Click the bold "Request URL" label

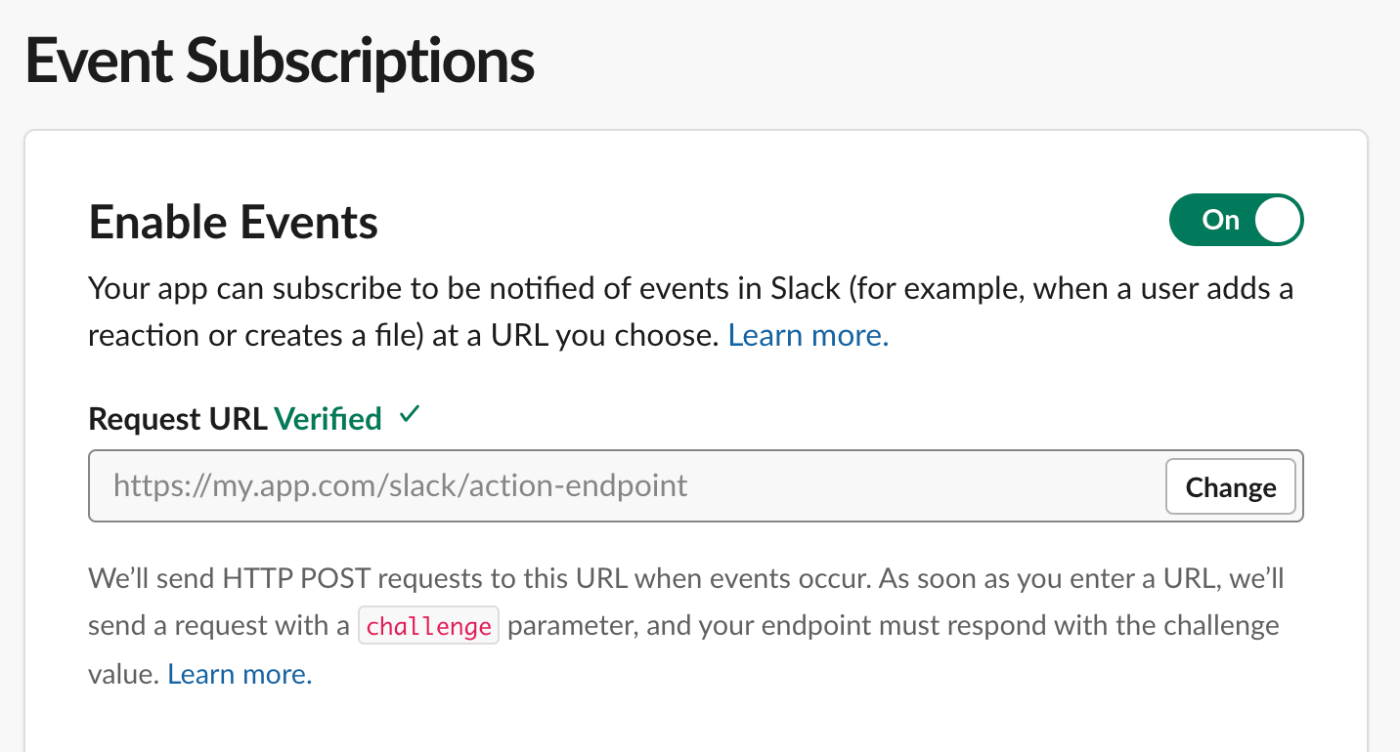(x=178, y=418)
